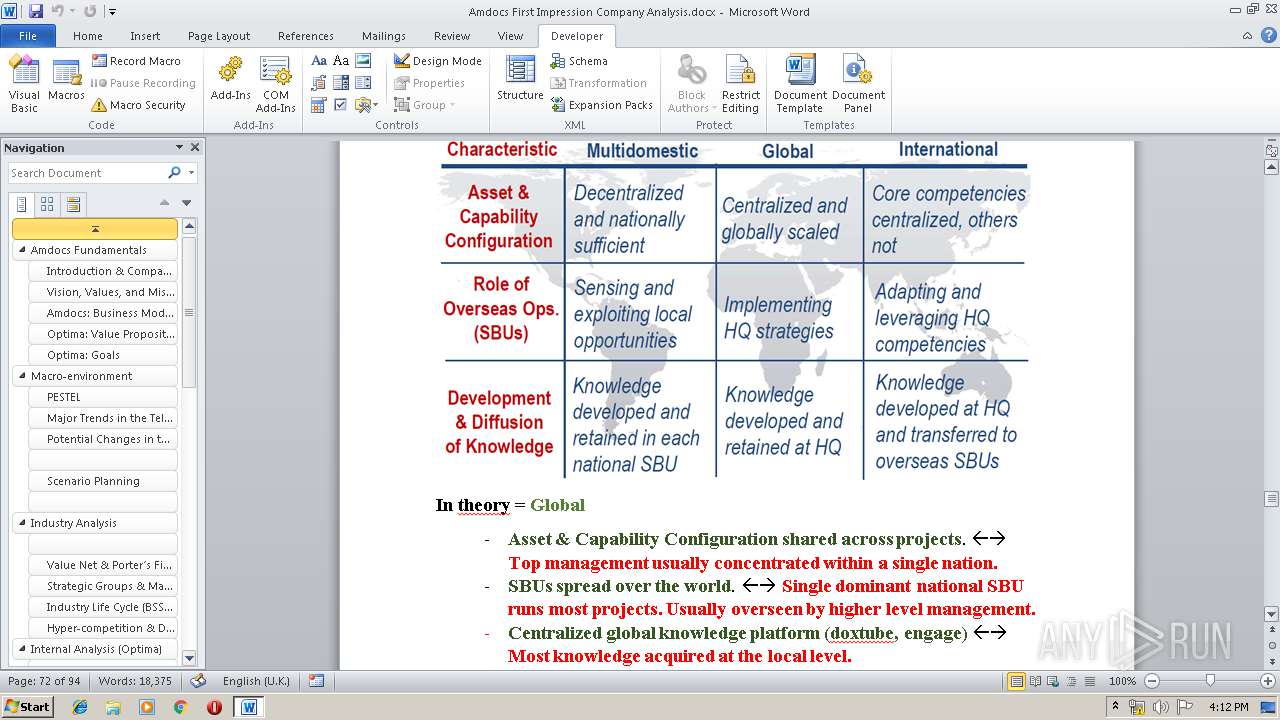This screenshot has height=720, width=1280.
Task: Start Record Macro
Action: pos(136,61)
